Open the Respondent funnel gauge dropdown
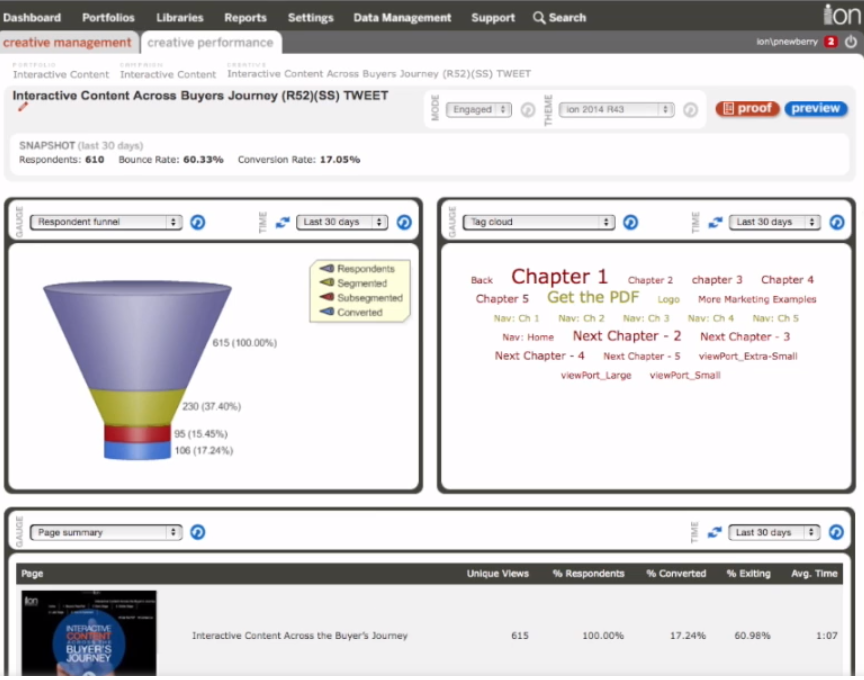Image resolution: width=864 pixels, height=680 pixels. (105, 222)
